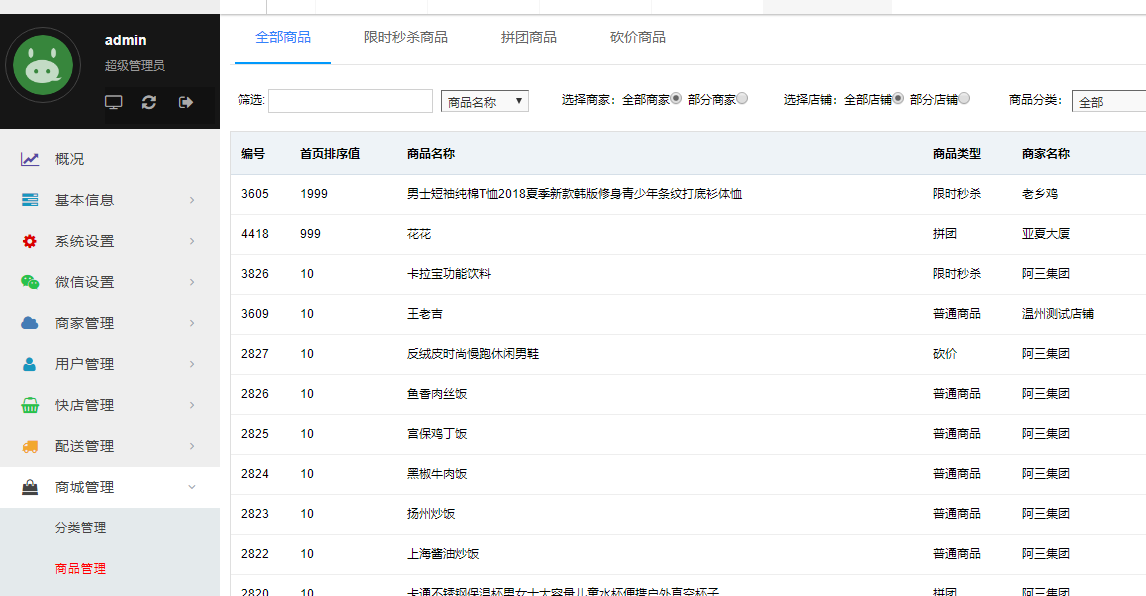Click the 快店管理 basket icon
Screen dimensions: 1146x596
click(x=31, y=404)
